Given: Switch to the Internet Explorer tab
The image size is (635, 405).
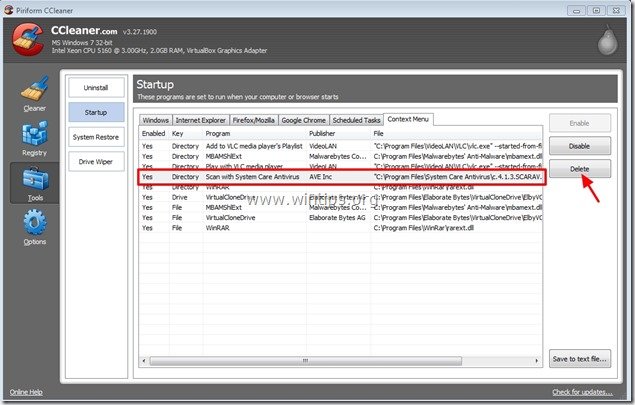Looking at the screenshot, I should [201, 119].
